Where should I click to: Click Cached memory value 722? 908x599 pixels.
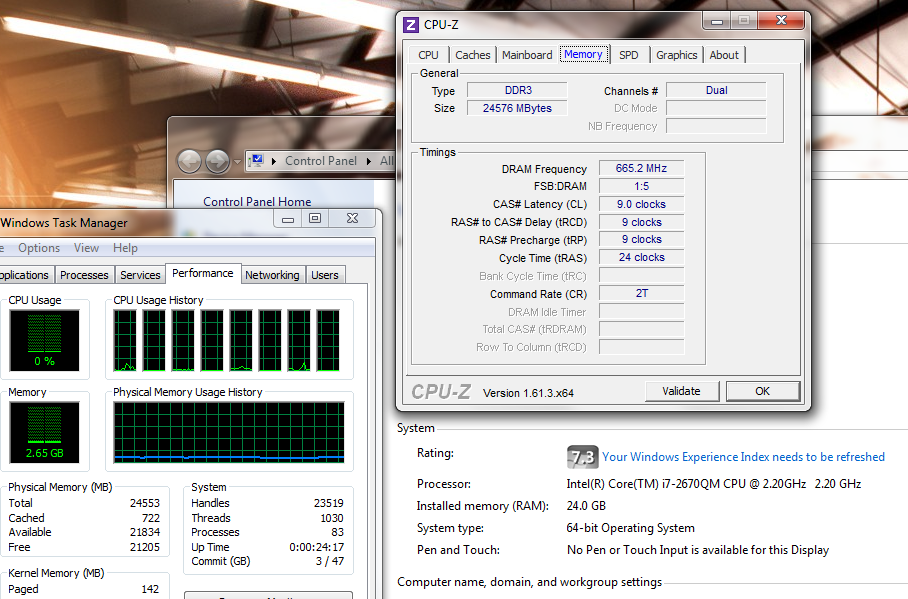(151, 518)
